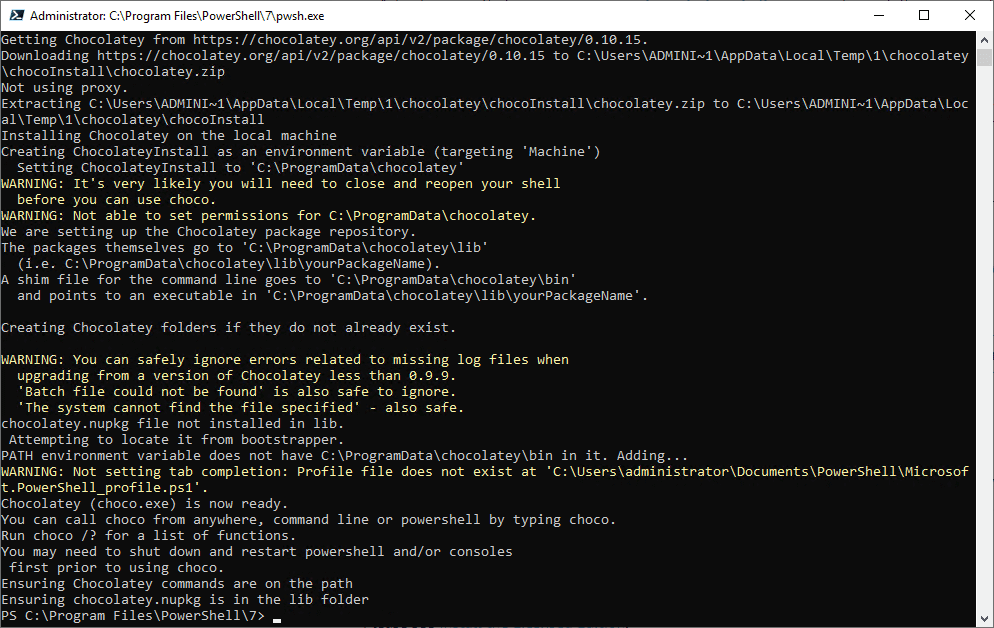Click warning 'You can safely ignore errors' line
The image size is (994, 628).
point(285,359)
